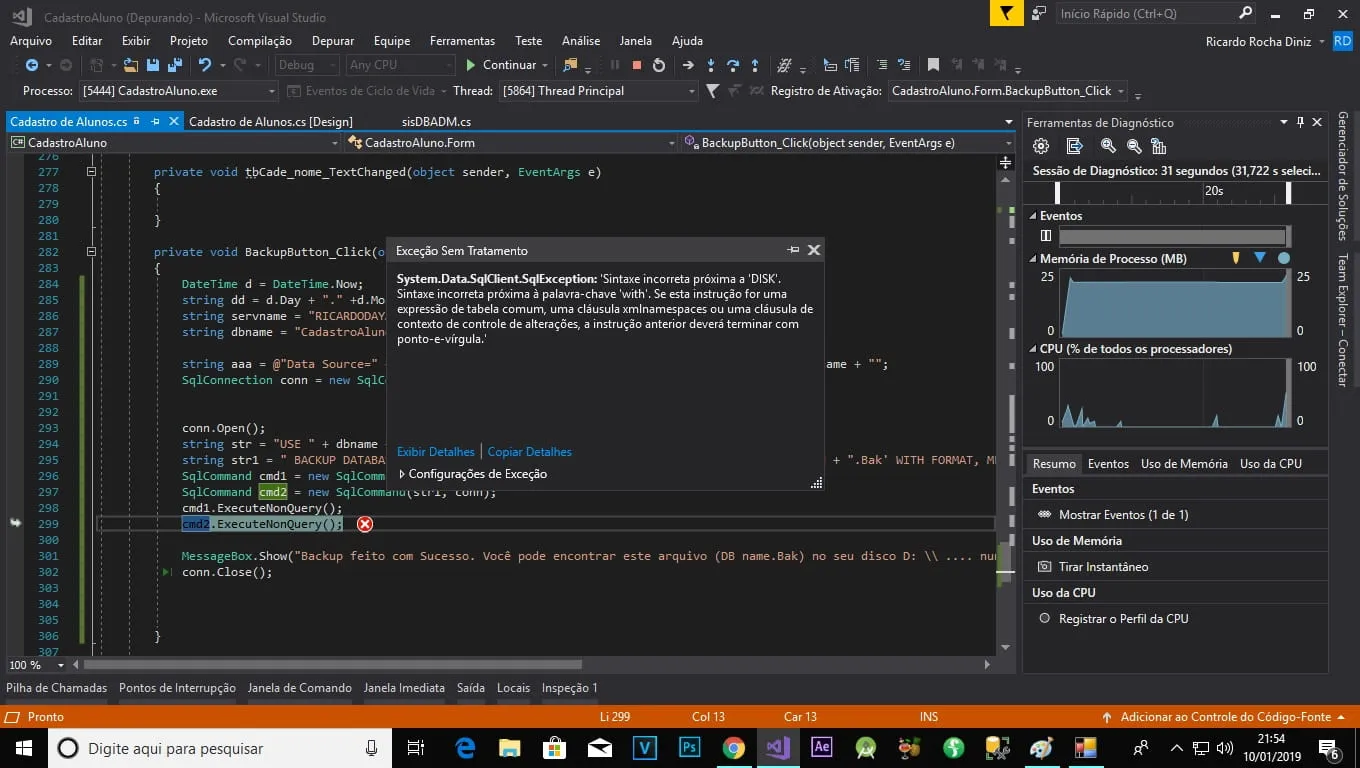
Task: Expand Configurações de Exceção section
Action: 472,474
